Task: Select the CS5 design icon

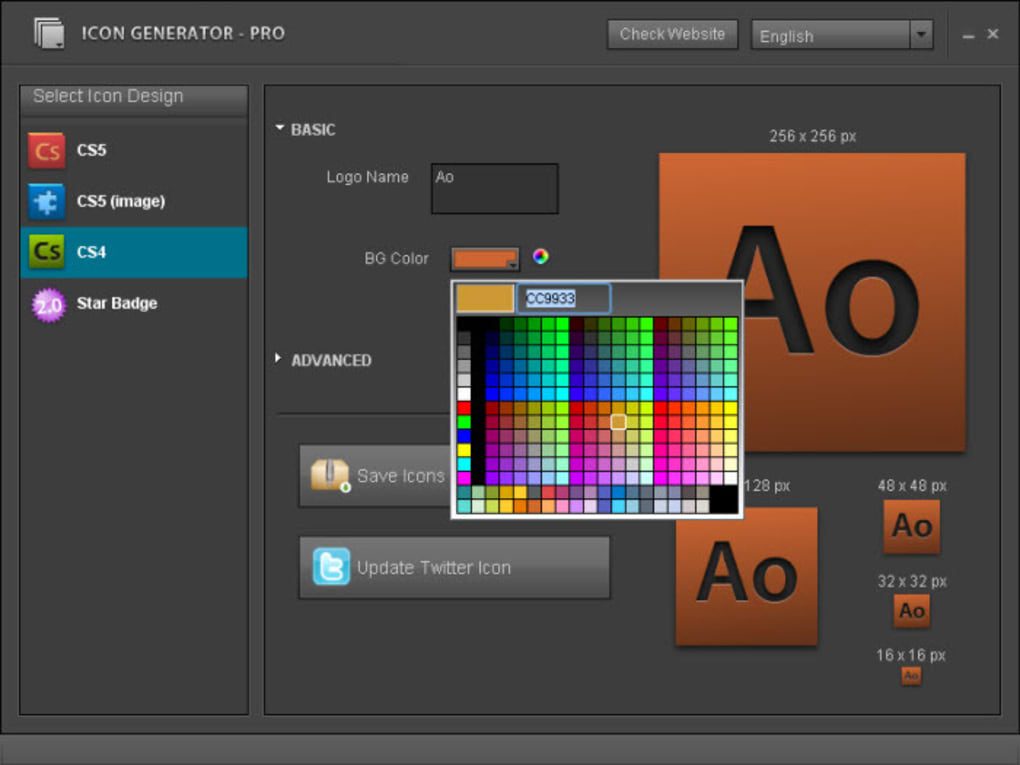Action: [46, 150]
